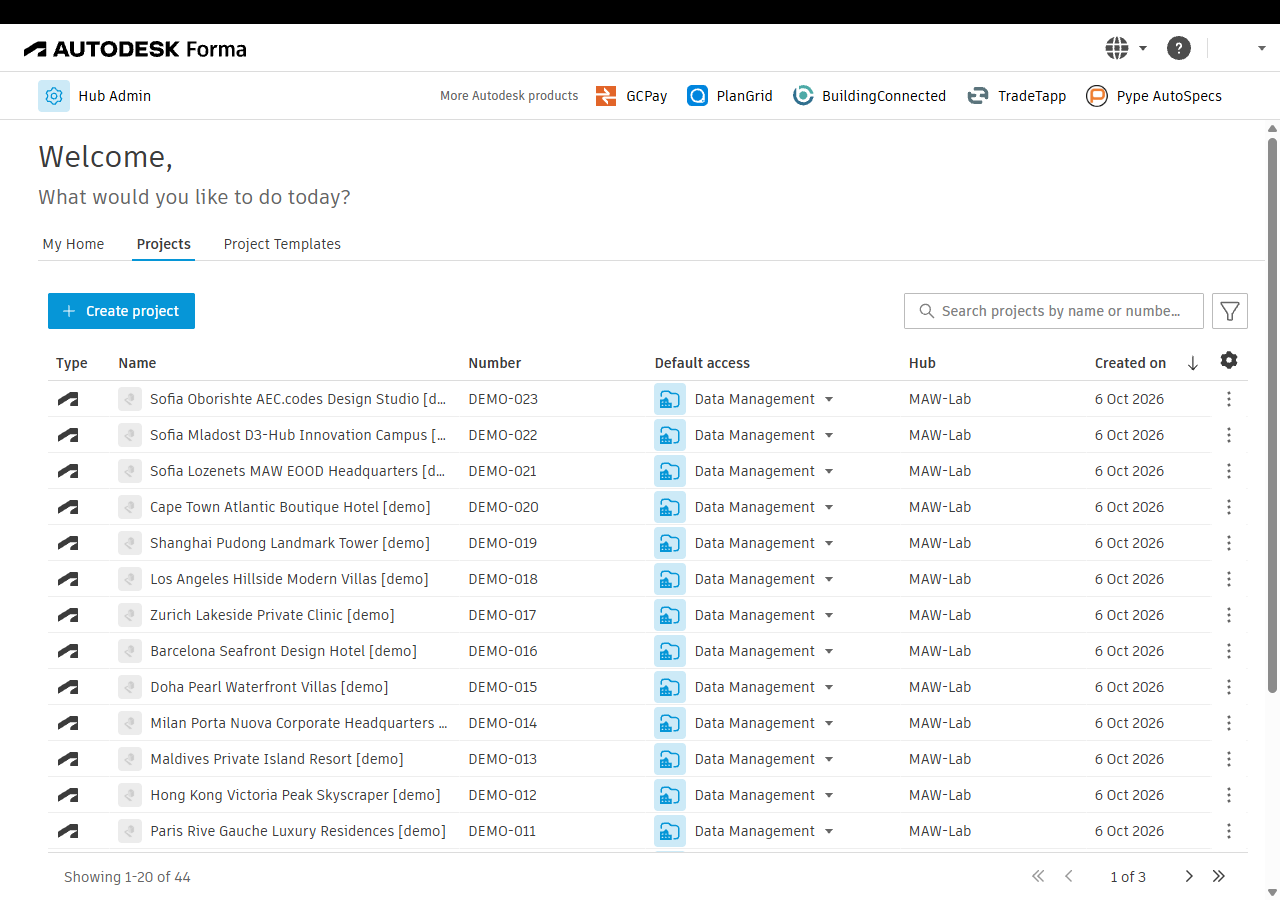Switch to My Home tab
Screen dimensions: 1280x900
coord(73,244)
